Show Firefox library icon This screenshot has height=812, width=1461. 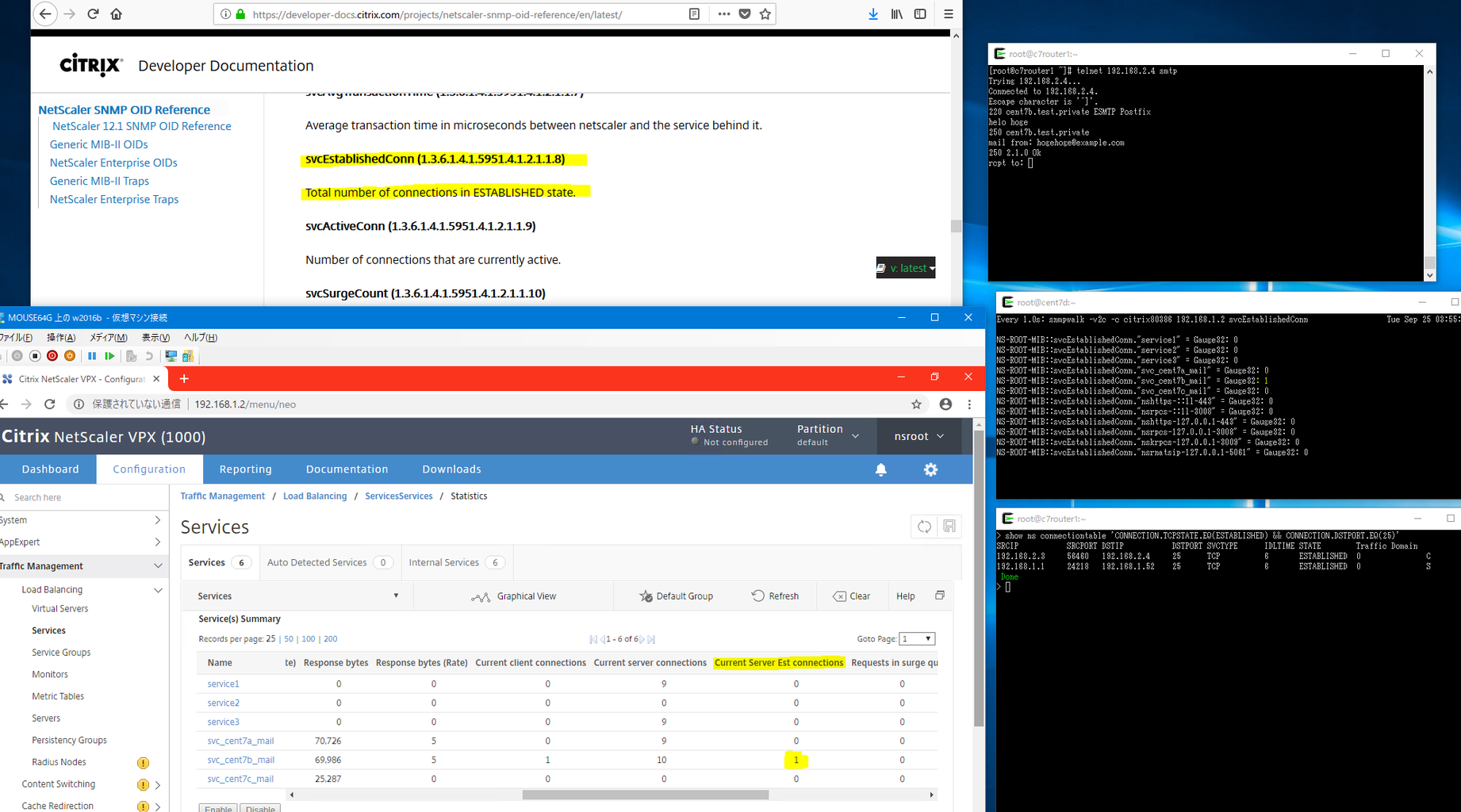[896, 13]
